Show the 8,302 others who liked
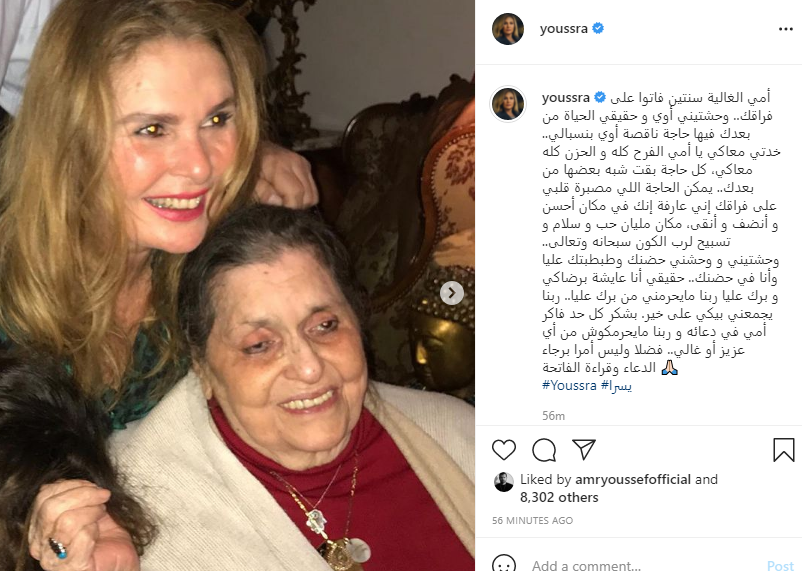 [559, 497]
